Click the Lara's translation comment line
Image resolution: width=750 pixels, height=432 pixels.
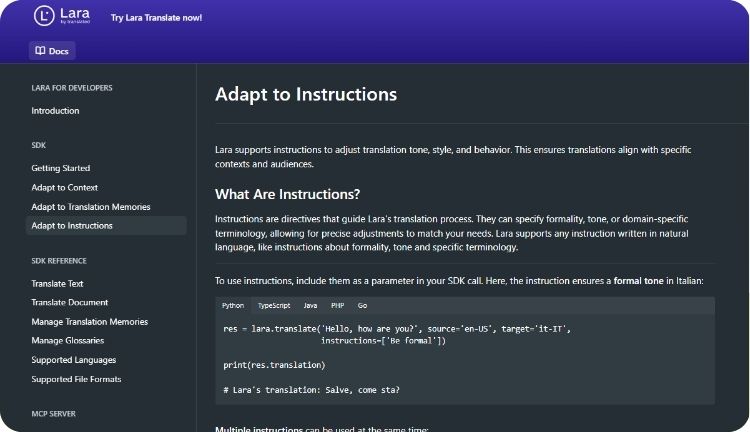pyautogui.click(x=311, y=390)
